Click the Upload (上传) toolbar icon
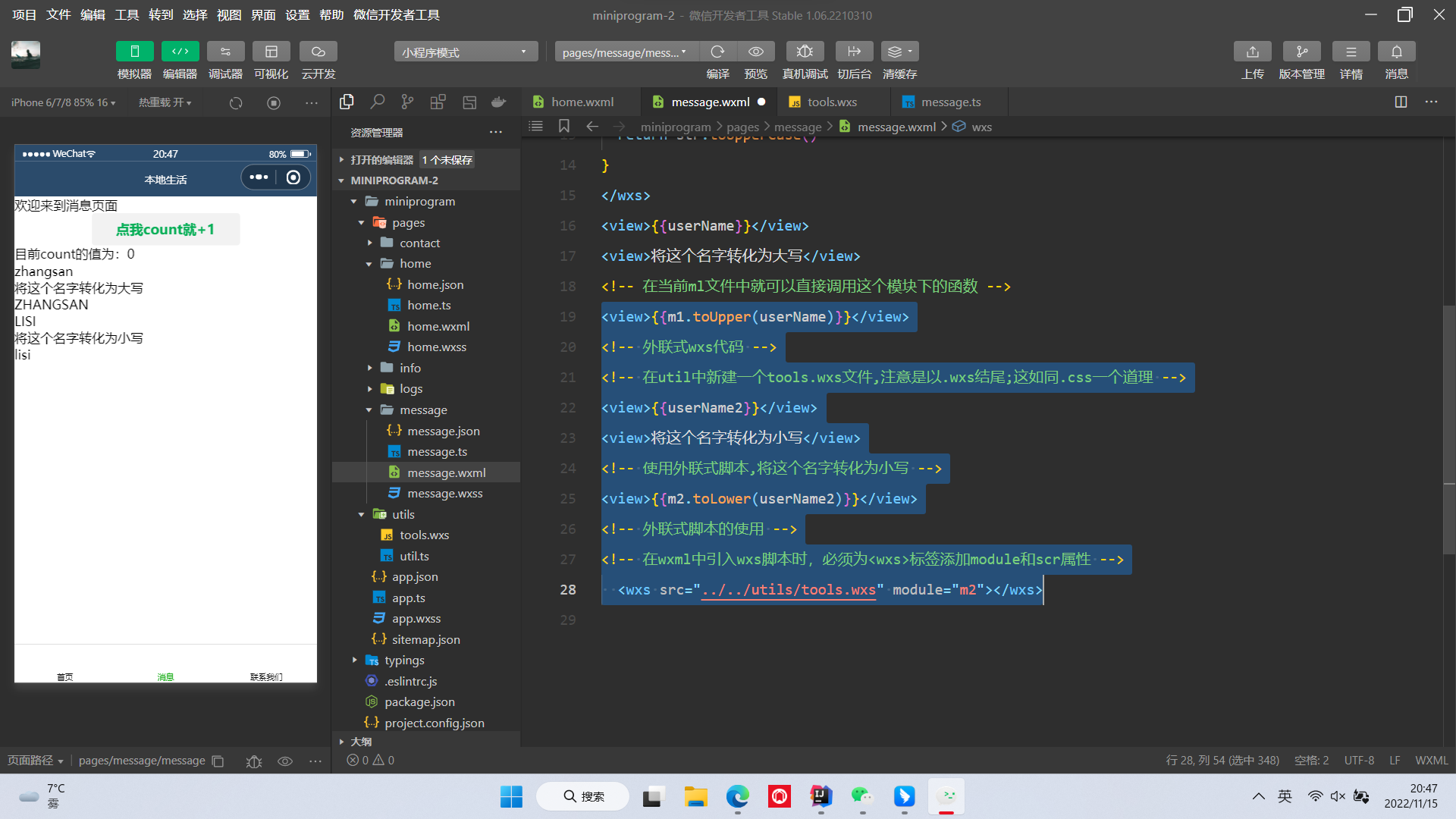Viewport: 1456px width, 819px height. [x=1252, y=52]
